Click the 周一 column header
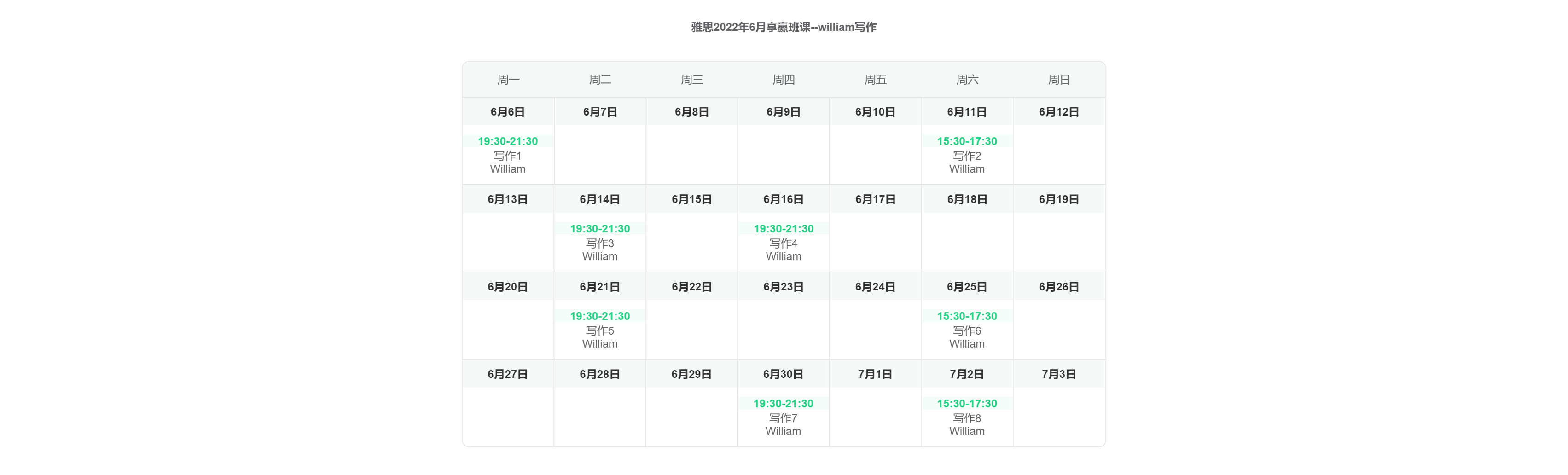Image resolution: width=1568 pixels, height=475 pixels. [508, 80]
